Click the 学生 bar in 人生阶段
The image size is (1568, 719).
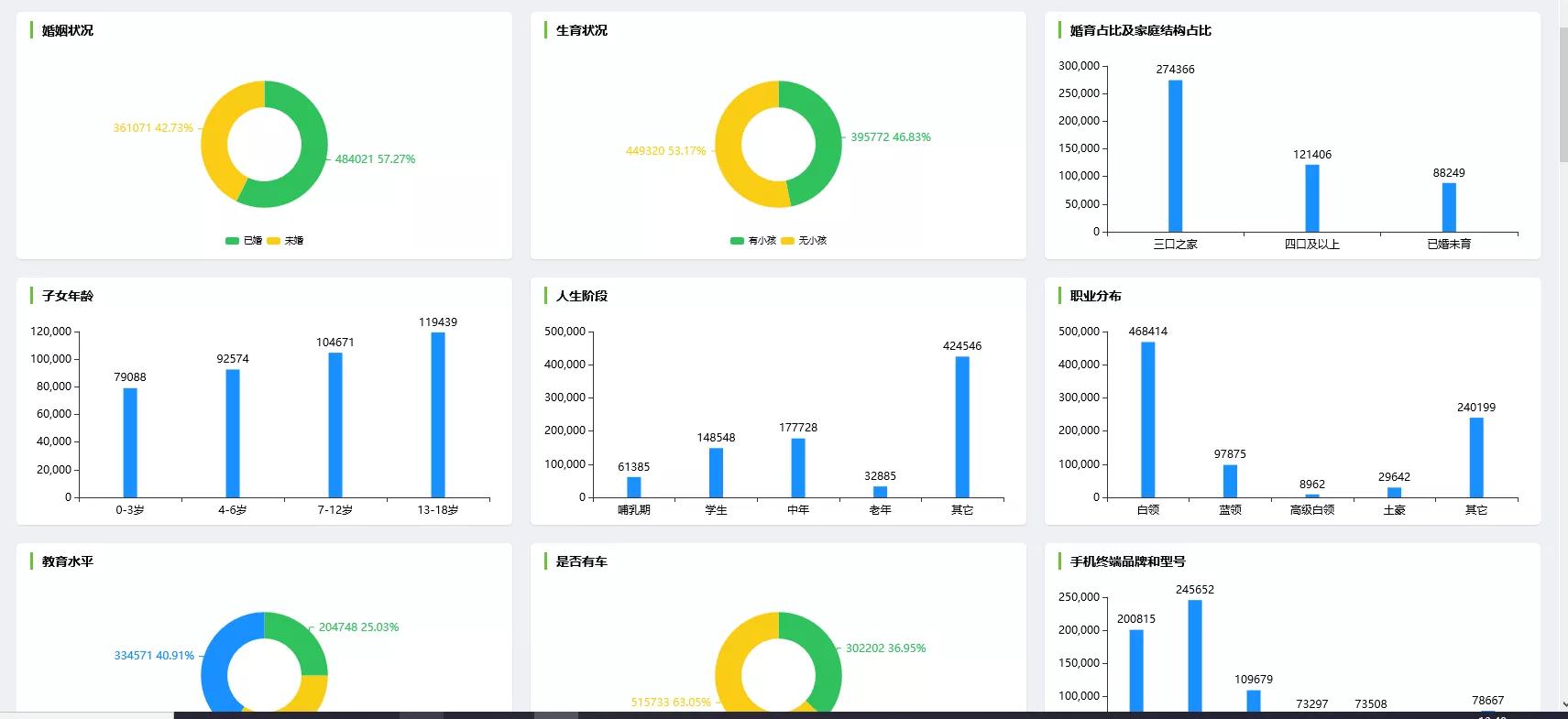716,473
